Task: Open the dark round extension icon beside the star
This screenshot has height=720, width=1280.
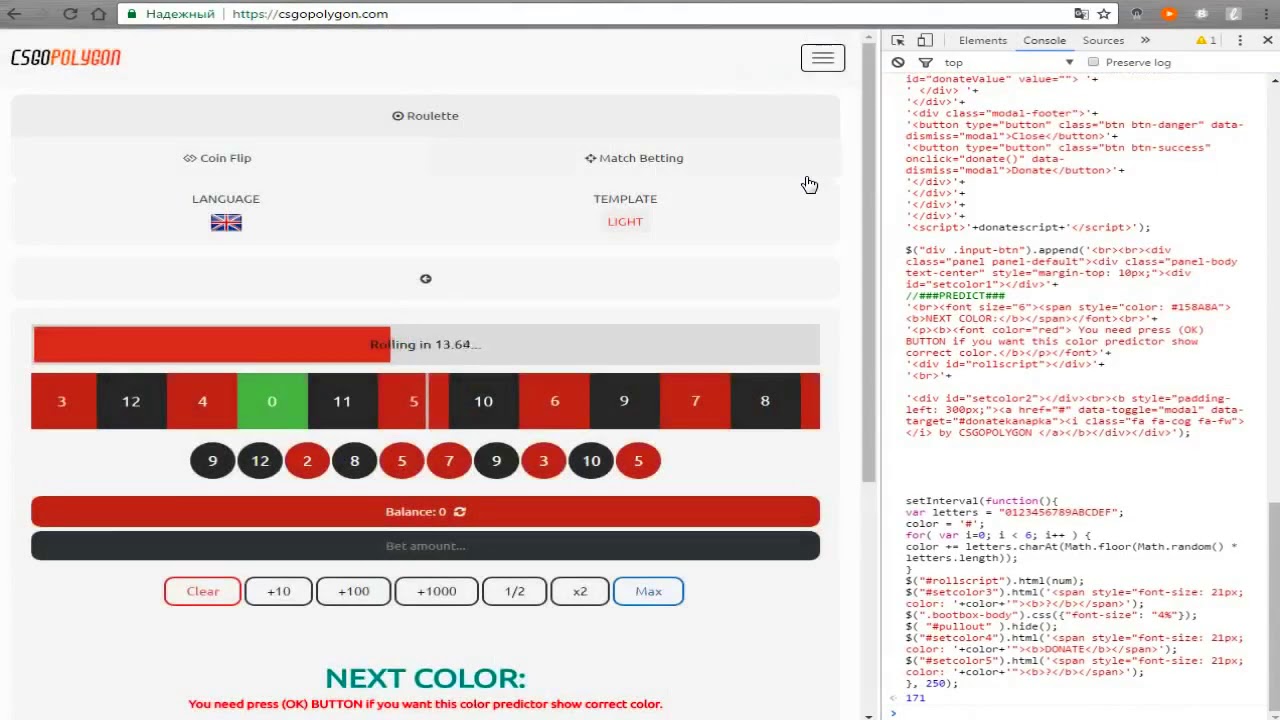Action: (x=1137, y=14)
